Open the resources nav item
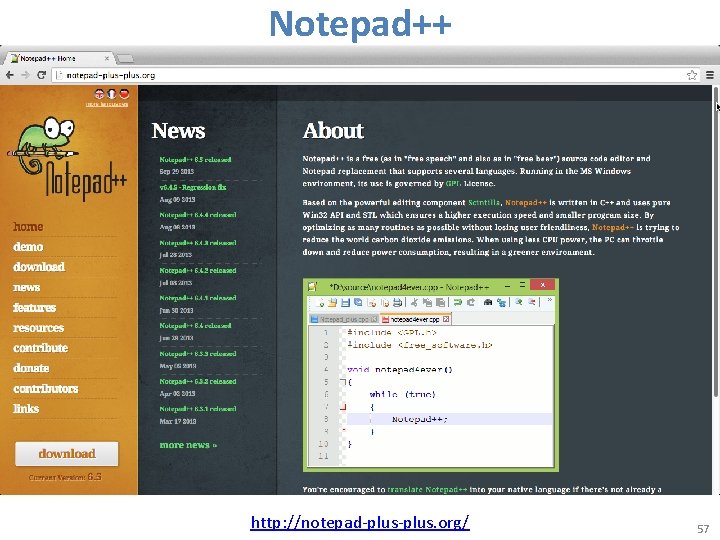The width and height of the screenshot is (720, 540). (39, 328)
